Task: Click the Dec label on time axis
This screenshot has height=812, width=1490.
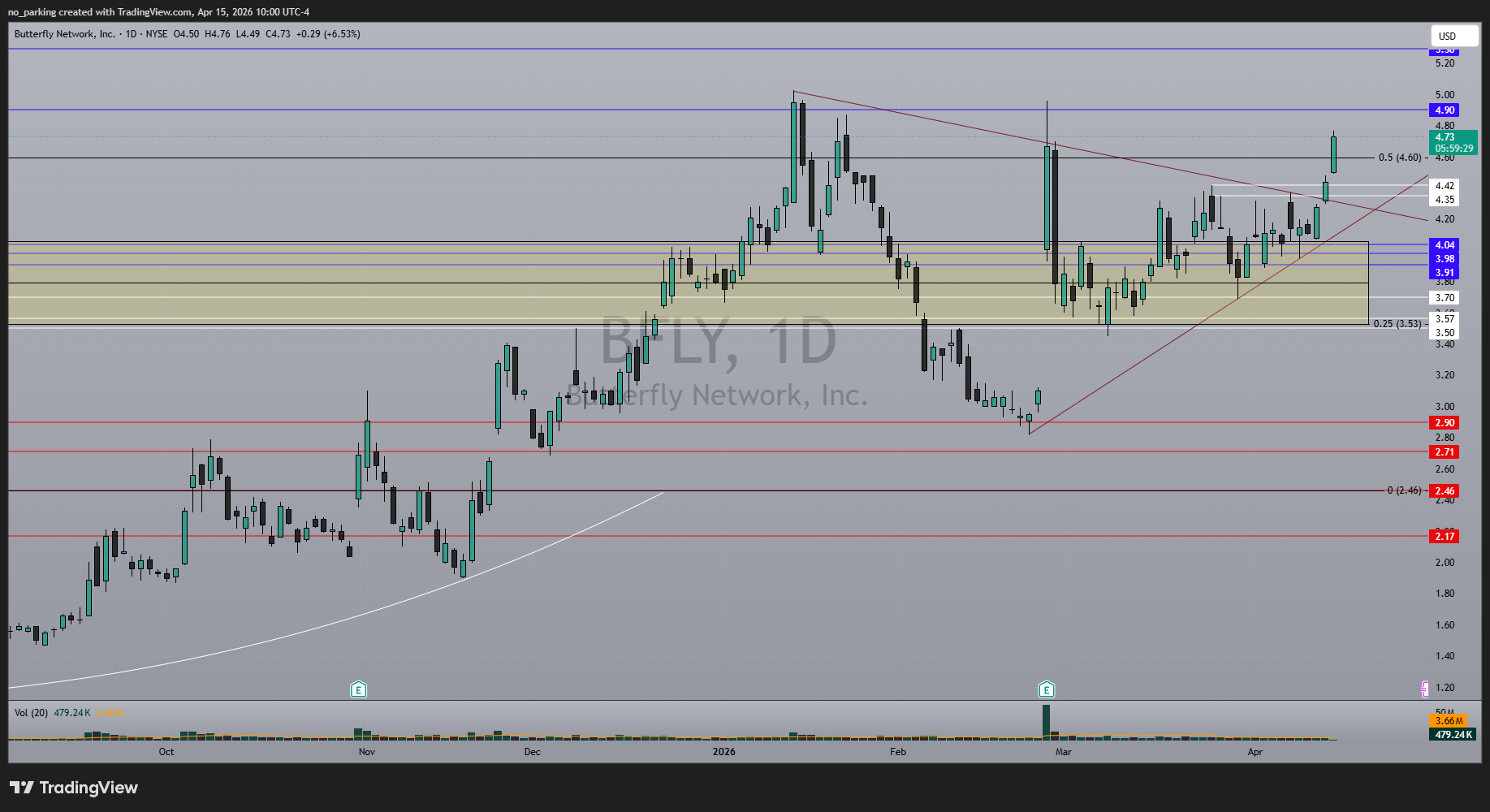Action: pos(533,752)
